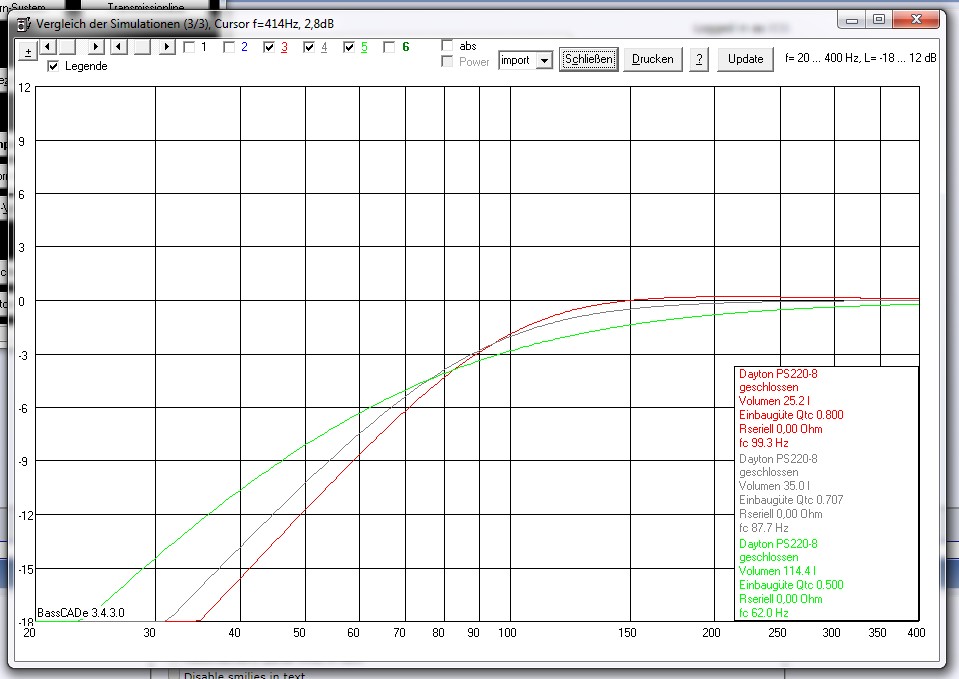The width and height of the screenshot is (959, 679).
Task: Click gray legend text 'Volumen 35.0 l'
Action: click(x=774, y=486)
